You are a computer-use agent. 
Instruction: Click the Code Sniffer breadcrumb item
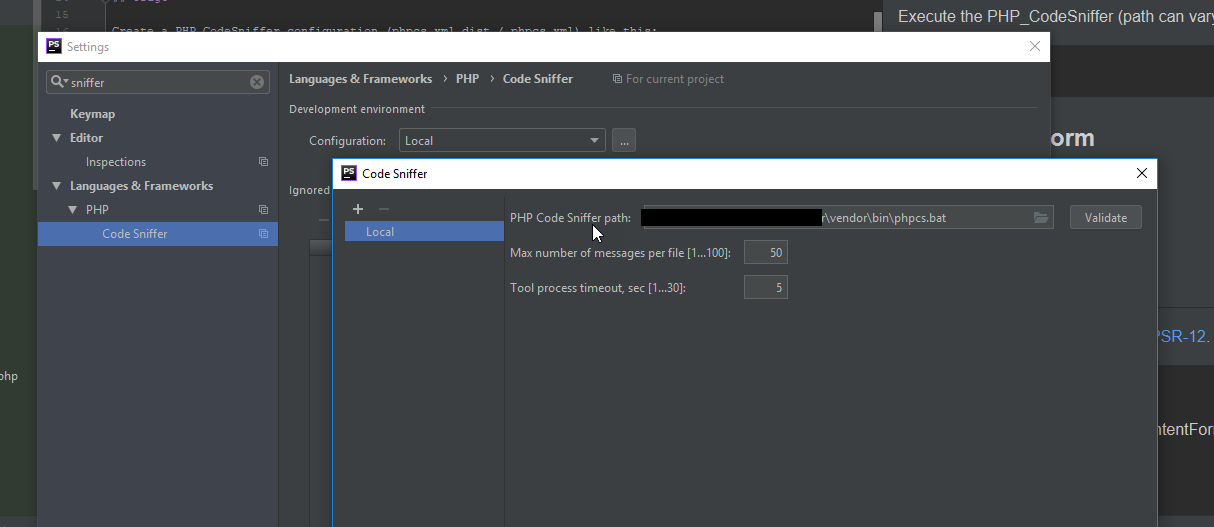[x=538, y=79]
